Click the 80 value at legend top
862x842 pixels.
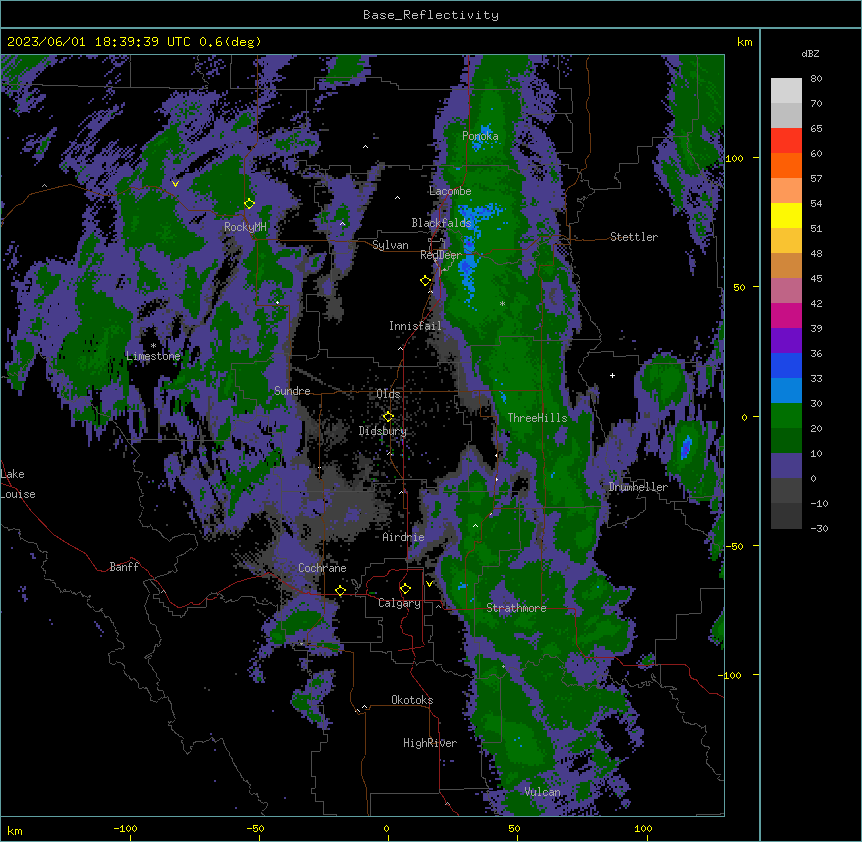point(816,79)
